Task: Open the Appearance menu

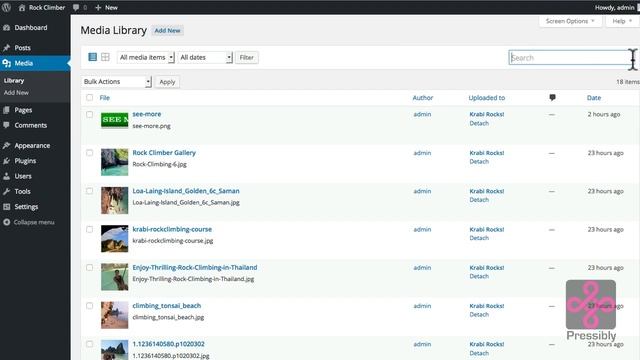Action: [32, 146]
